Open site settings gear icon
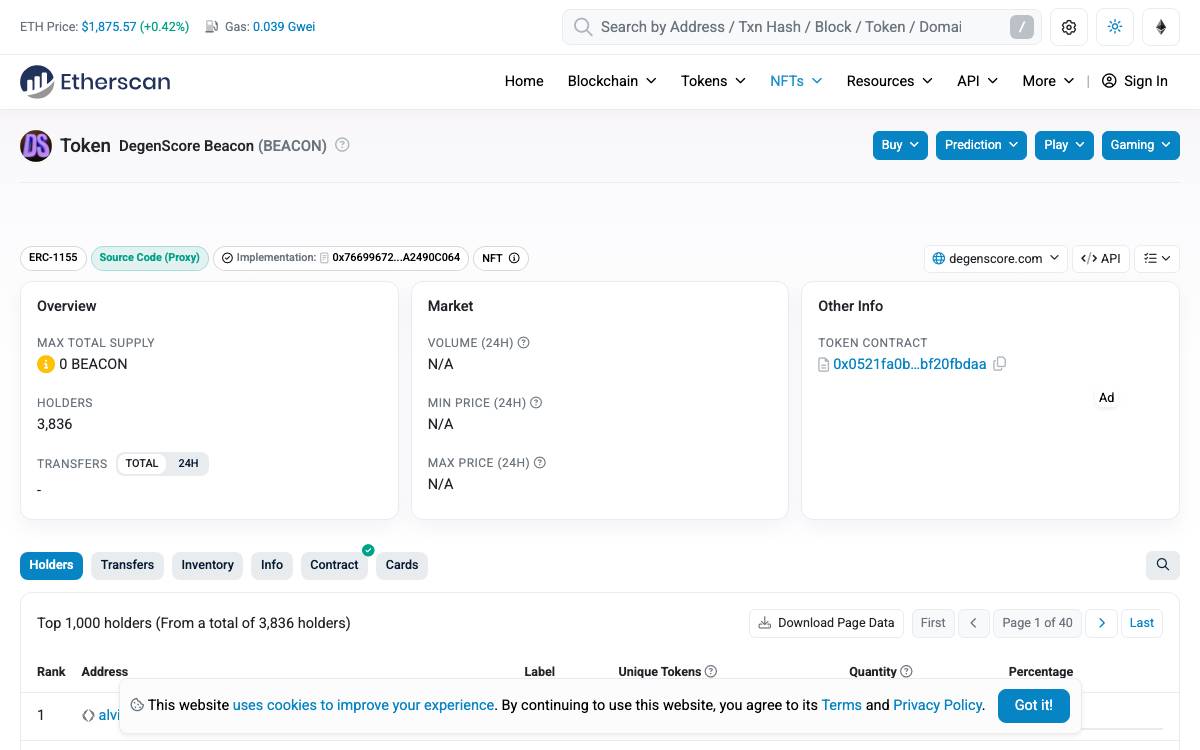This screenshot has width=1200, height=750. pyautogui.click(x=1069, y=27)
